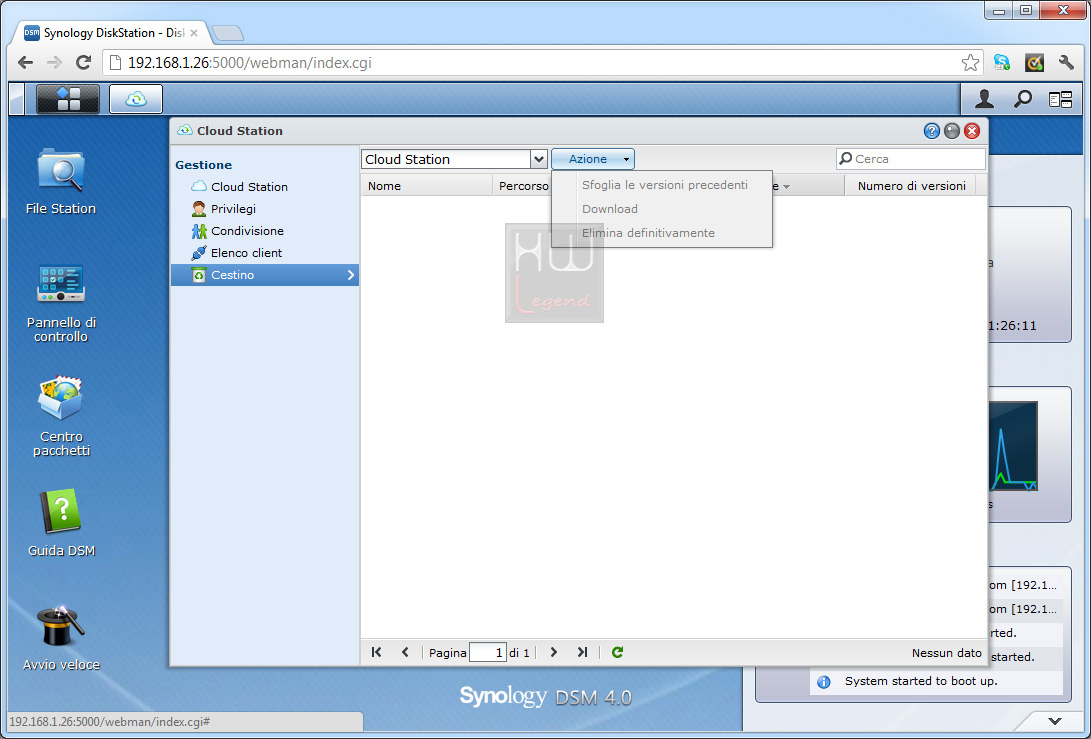Jump to last page arrow
Viewport: 1091px width, 739px height.
(x=582, y=652)
